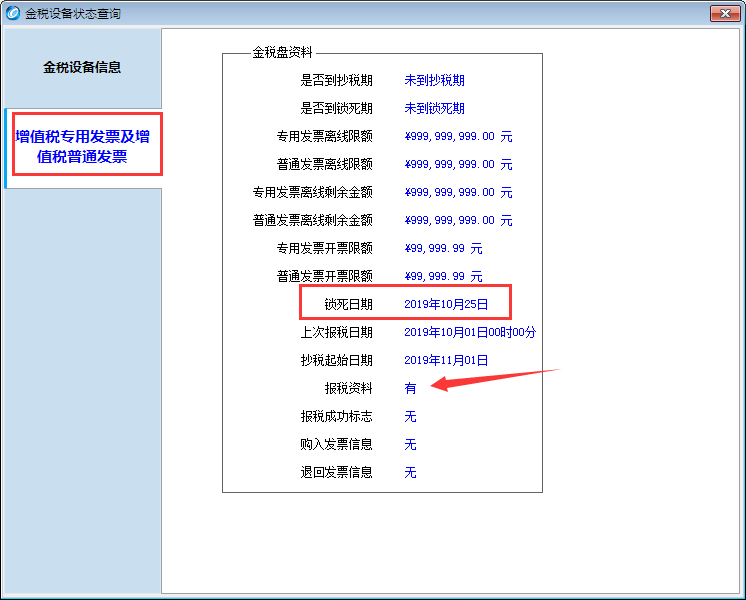Open the 金税设备信息 tab
This screenshot has width=746, height=600.
pos(82,67)
